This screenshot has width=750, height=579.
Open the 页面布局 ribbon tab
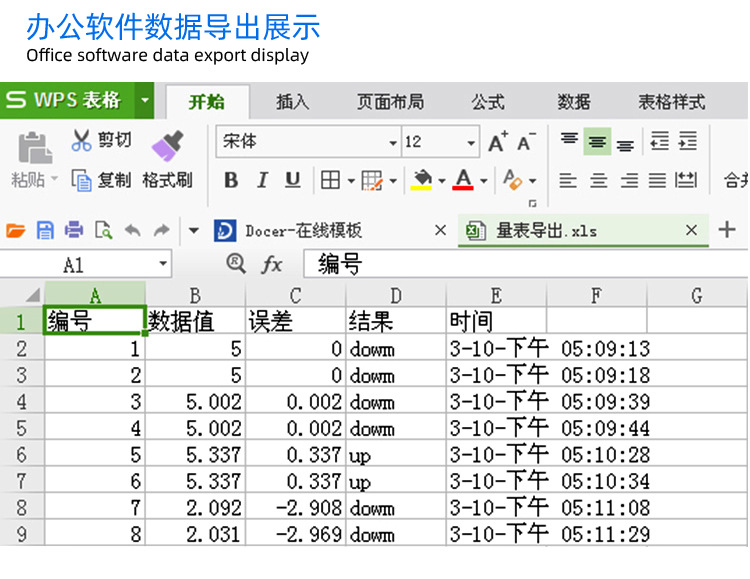click(x=390, y=102)
